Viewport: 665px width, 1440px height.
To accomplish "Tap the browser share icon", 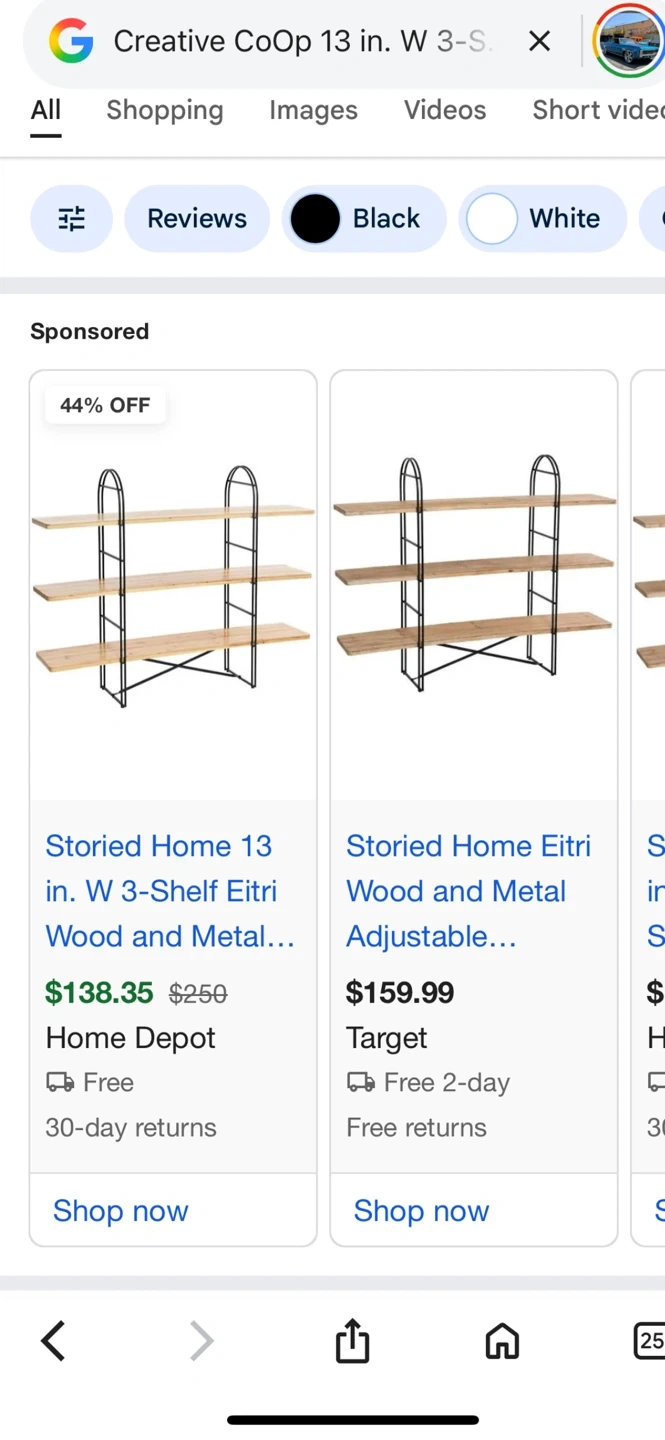I will coord(352,1341).
